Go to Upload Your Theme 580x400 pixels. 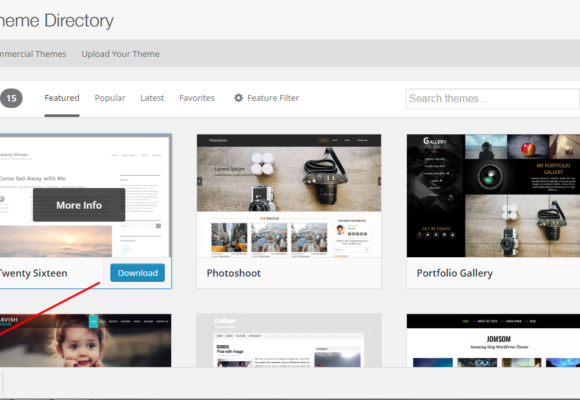(121, 54)
